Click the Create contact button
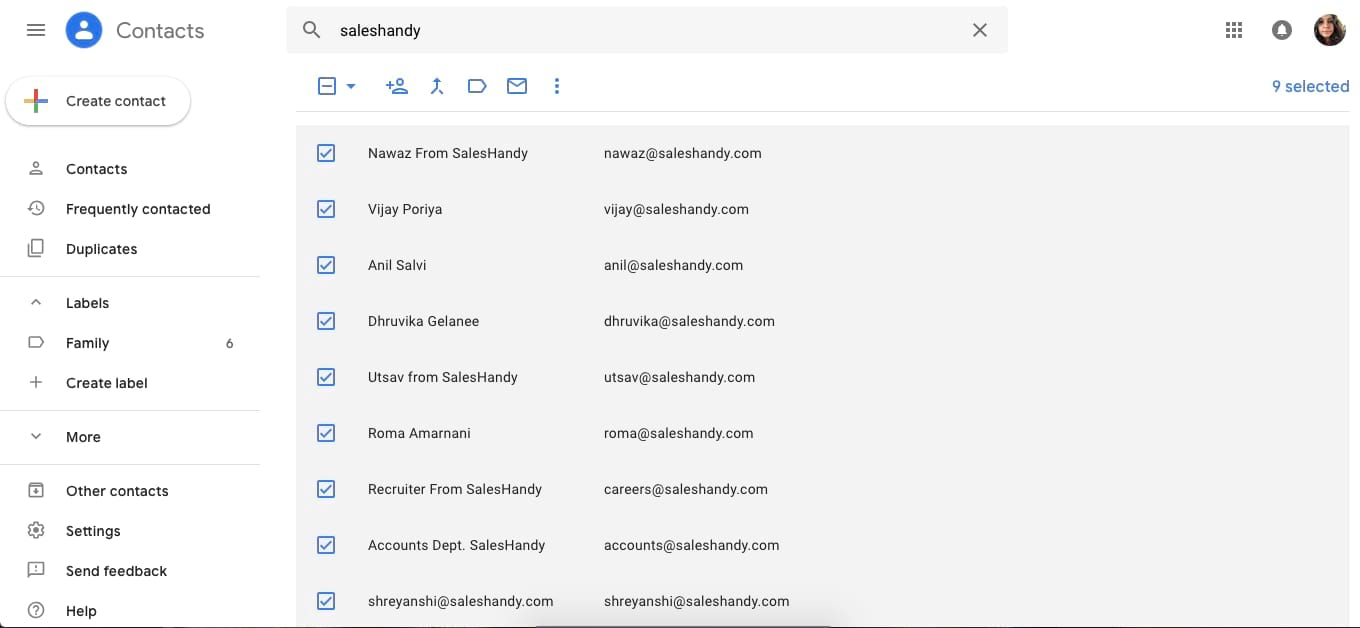Viewport: 1360px width, 628px height. point(98,101)
